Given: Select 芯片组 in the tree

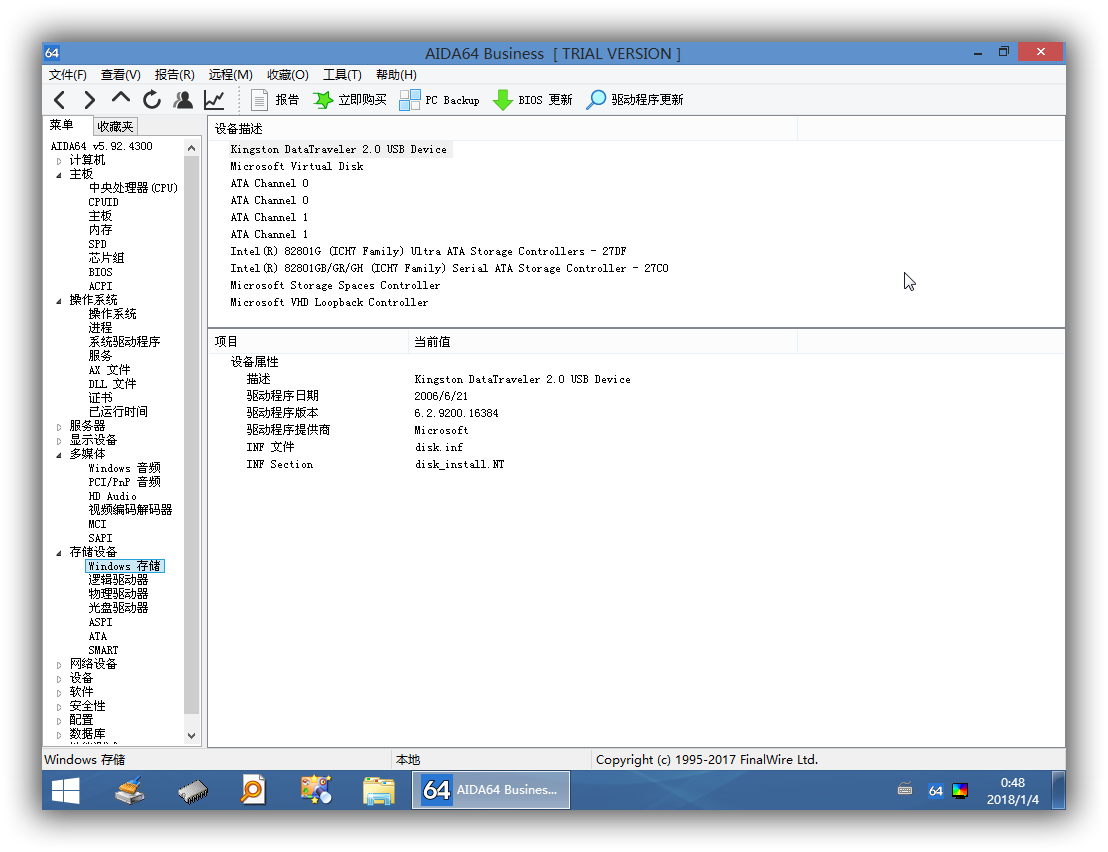Looking at the screenshot, I should [x=106, y=259].
